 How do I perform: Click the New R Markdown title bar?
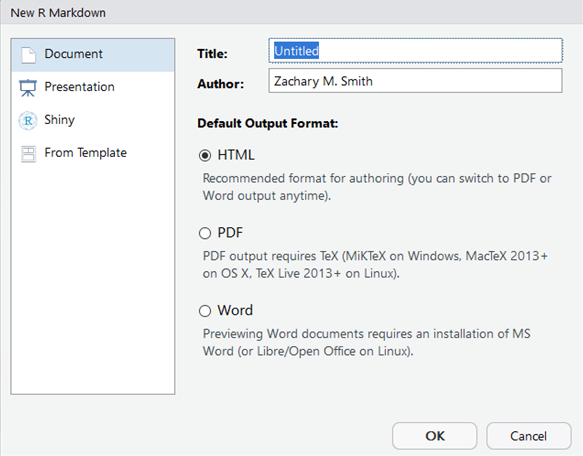tap(292, 12)
